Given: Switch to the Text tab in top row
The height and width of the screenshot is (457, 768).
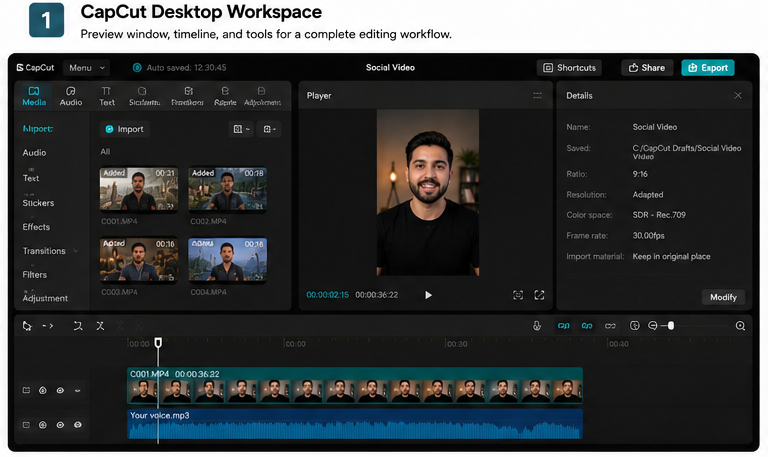Looking at the screenshot, I should point(107,96).
